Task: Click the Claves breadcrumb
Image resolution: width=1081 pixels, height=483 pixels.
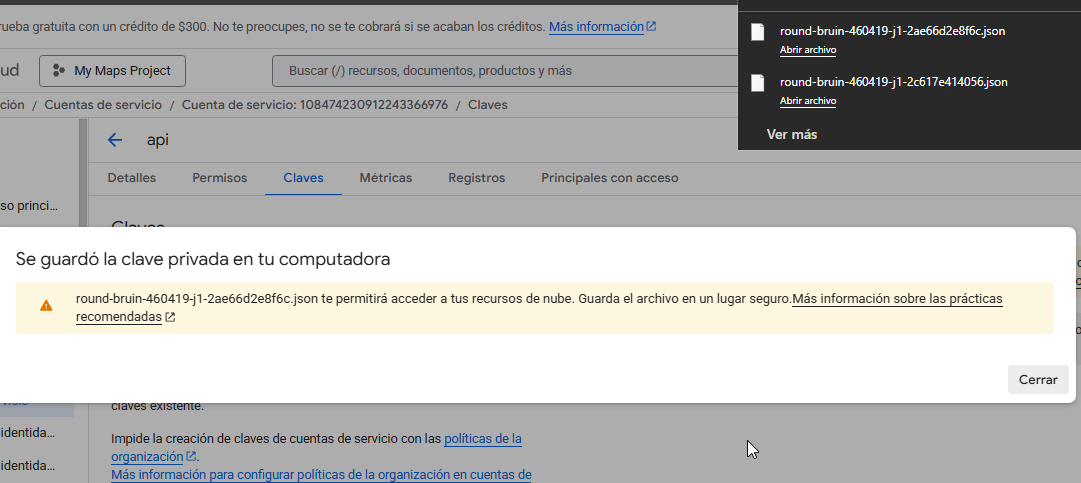Action: coord(487,105)
